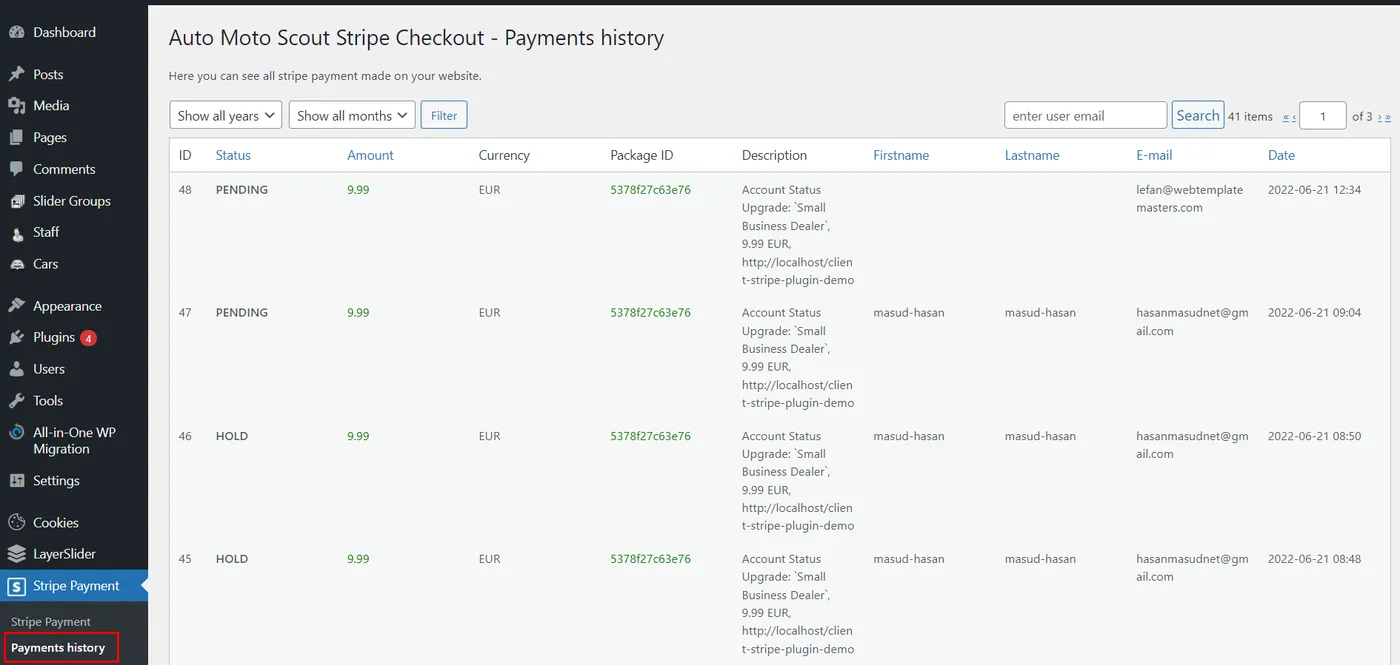Click the Description column header
The height and width of the screenshot is (665, 1400).
click(x=774, y=155)
